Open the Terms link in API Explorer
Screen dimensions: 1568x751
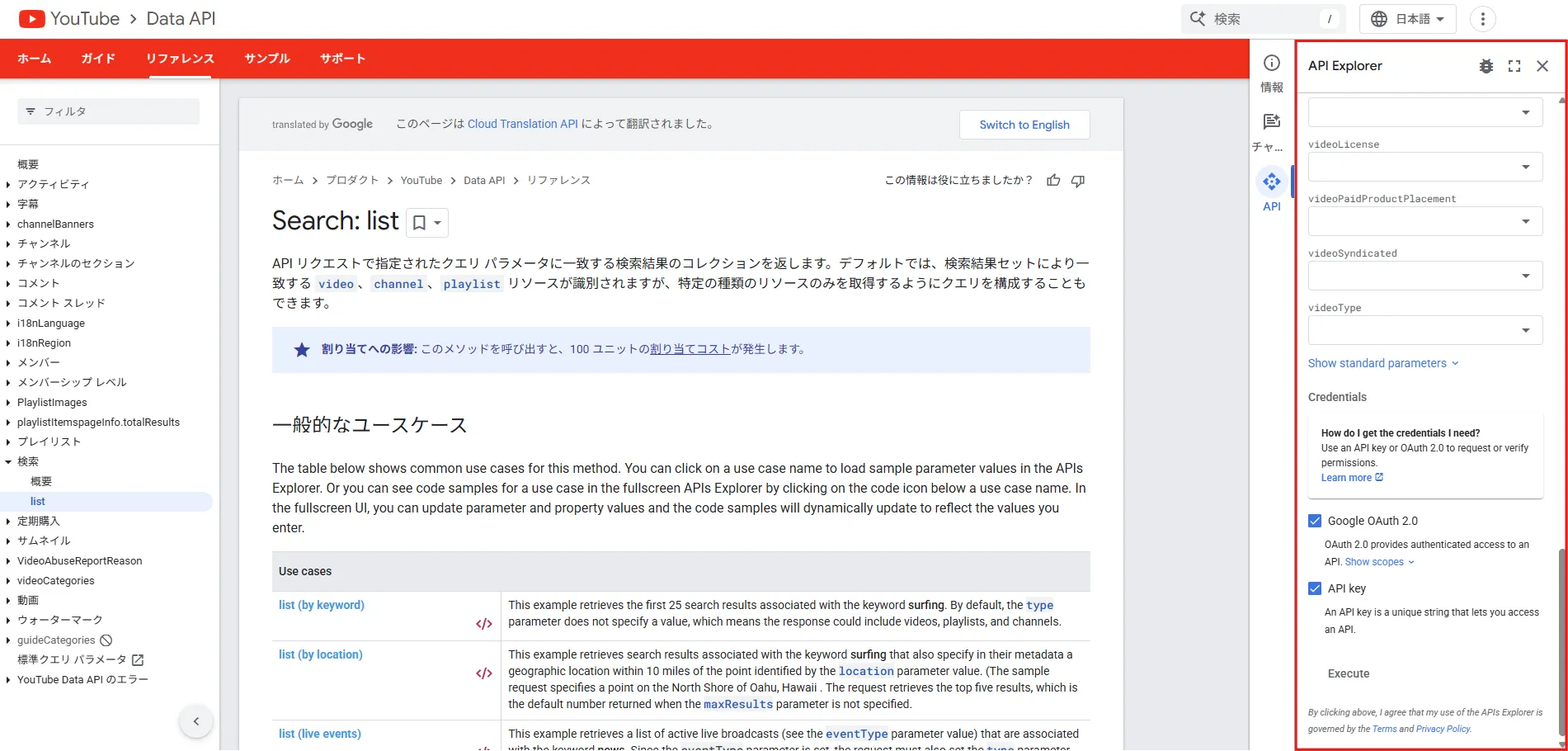pyautogui.click(x=1384, y=729)
